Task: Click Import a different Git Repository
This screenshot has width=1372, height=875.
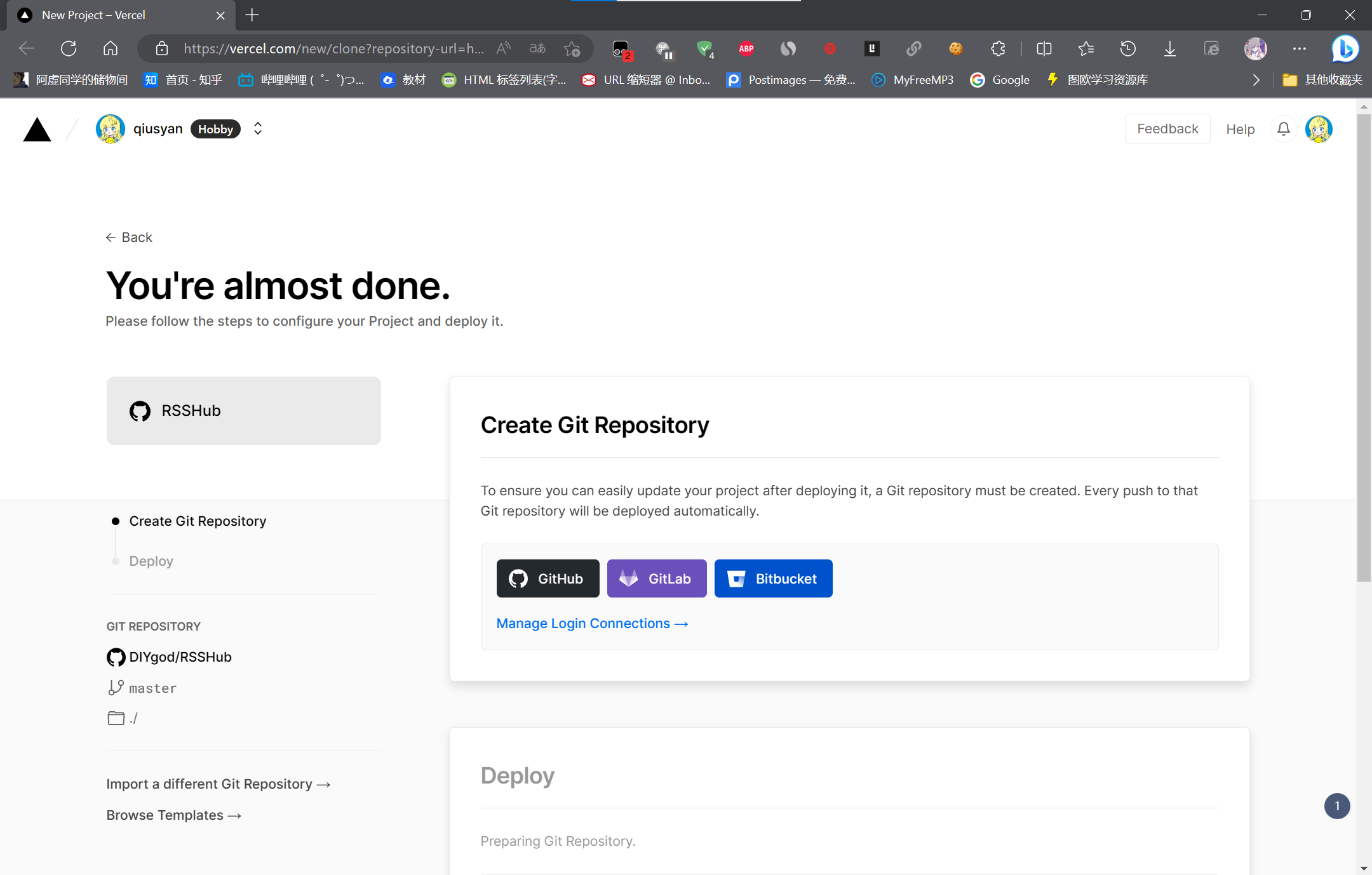Action: (219, 784)
